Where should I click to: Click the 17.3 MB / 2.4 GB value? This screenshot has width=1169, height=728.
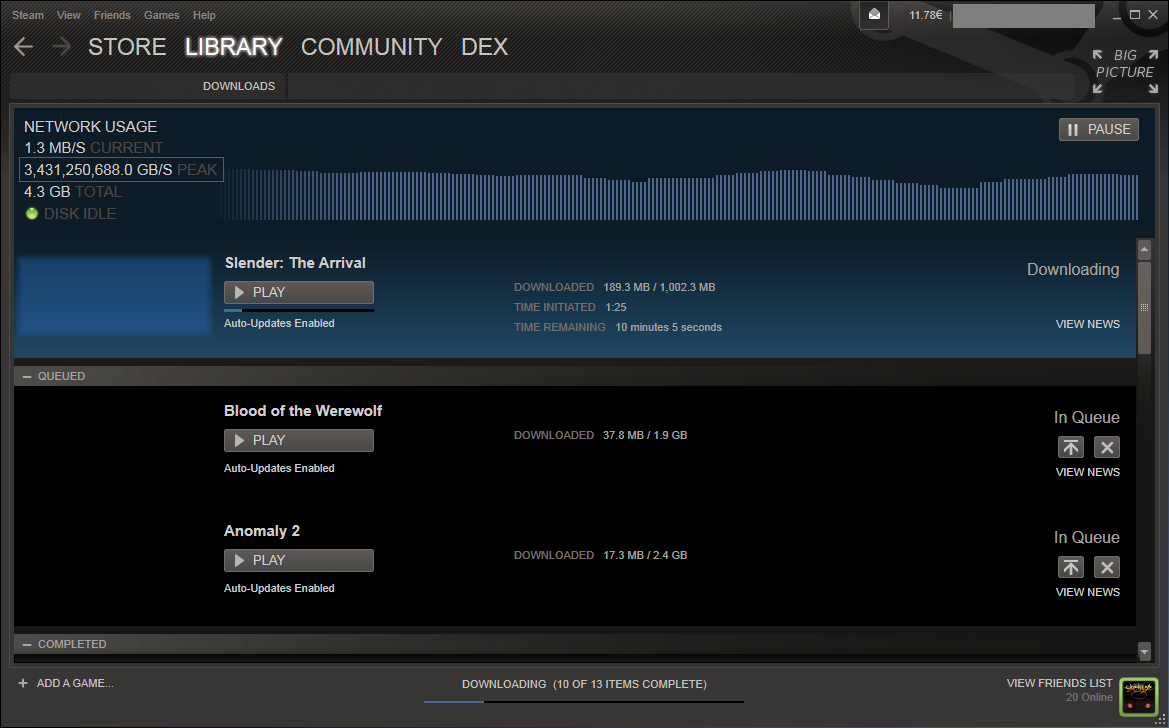(645, 556)
